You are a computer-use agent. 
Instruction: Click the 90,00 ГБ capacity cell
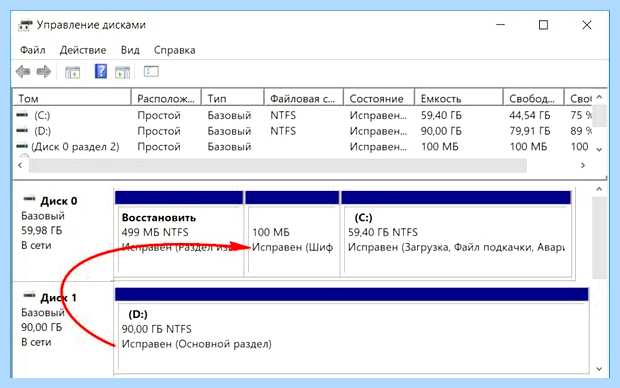tap(441, 131)
